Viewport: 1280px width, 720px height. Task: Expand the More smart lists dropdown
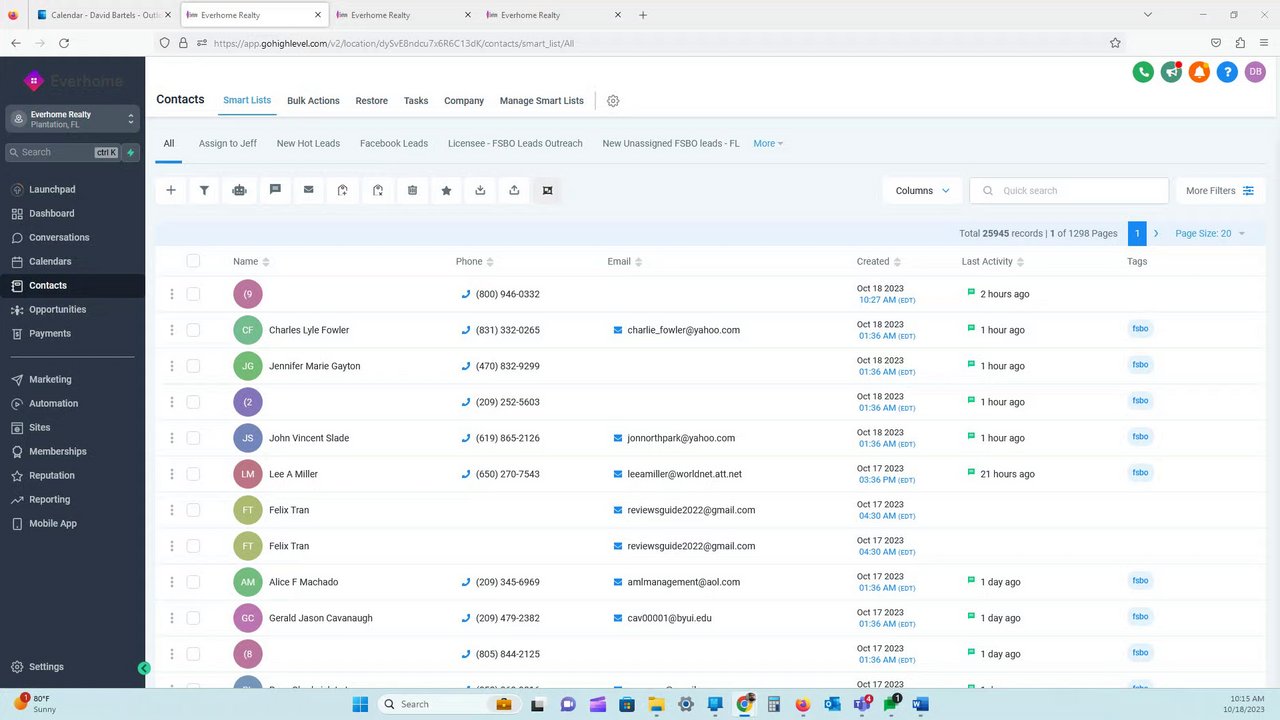pyautogui.click(x=768, y=144)
